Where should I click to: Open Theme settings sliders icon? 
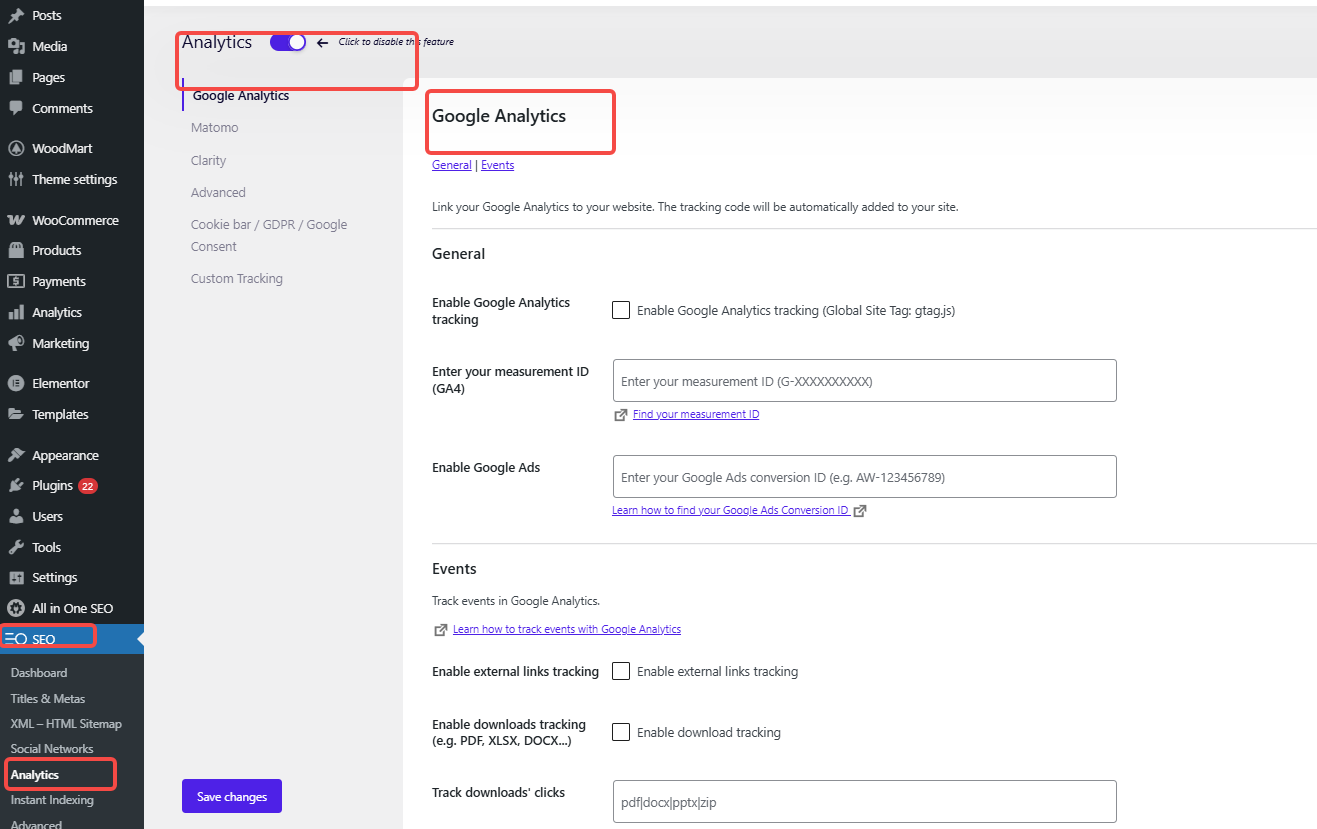16,179
